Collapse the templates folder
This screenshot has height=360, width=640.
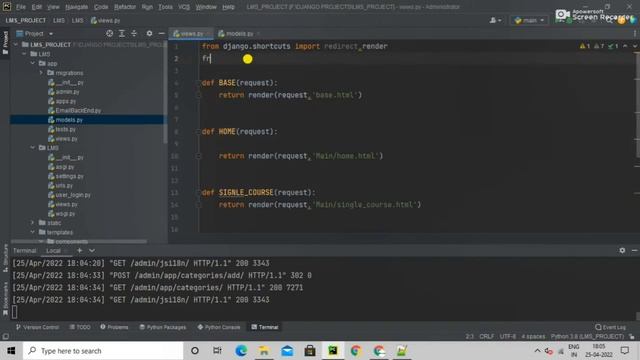coord(33,232)
